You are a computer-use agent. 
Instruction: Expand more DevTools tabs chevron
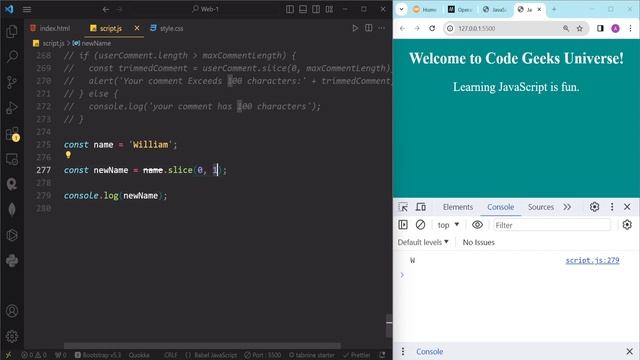(x=567, y=207)
